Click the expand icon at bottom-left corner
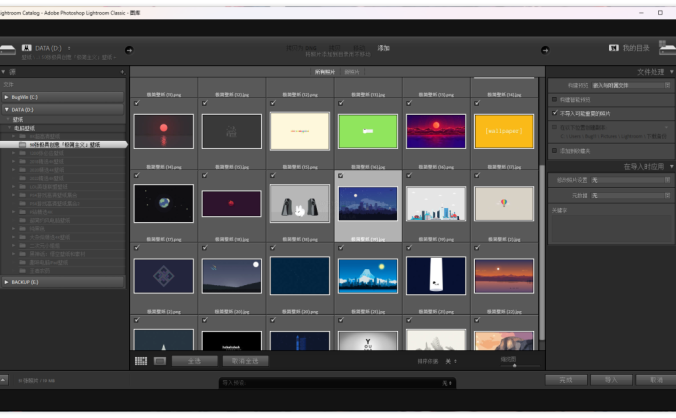 pyautogui.click(x=6, y=380)
